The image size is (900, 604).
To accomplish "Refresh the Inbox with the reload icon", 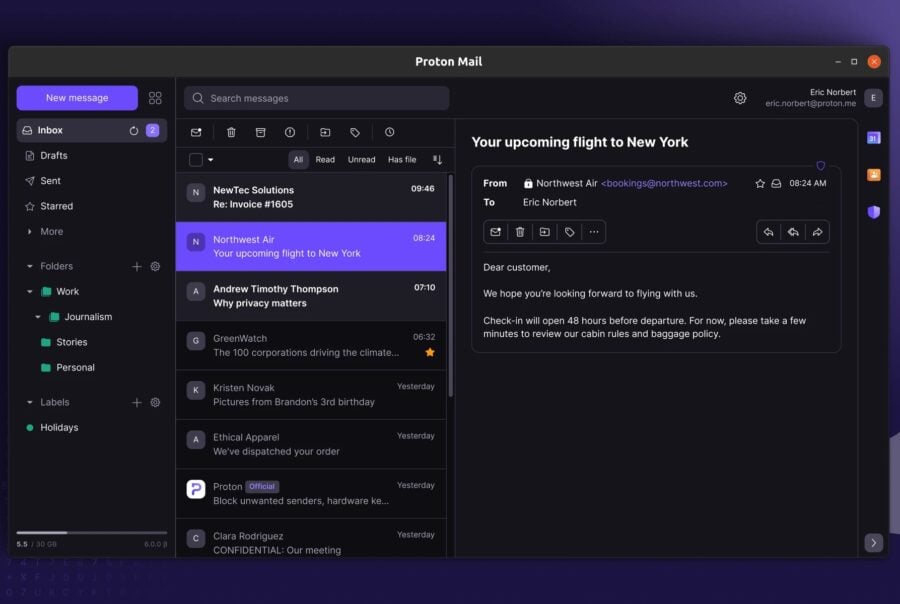I will 134,130.
